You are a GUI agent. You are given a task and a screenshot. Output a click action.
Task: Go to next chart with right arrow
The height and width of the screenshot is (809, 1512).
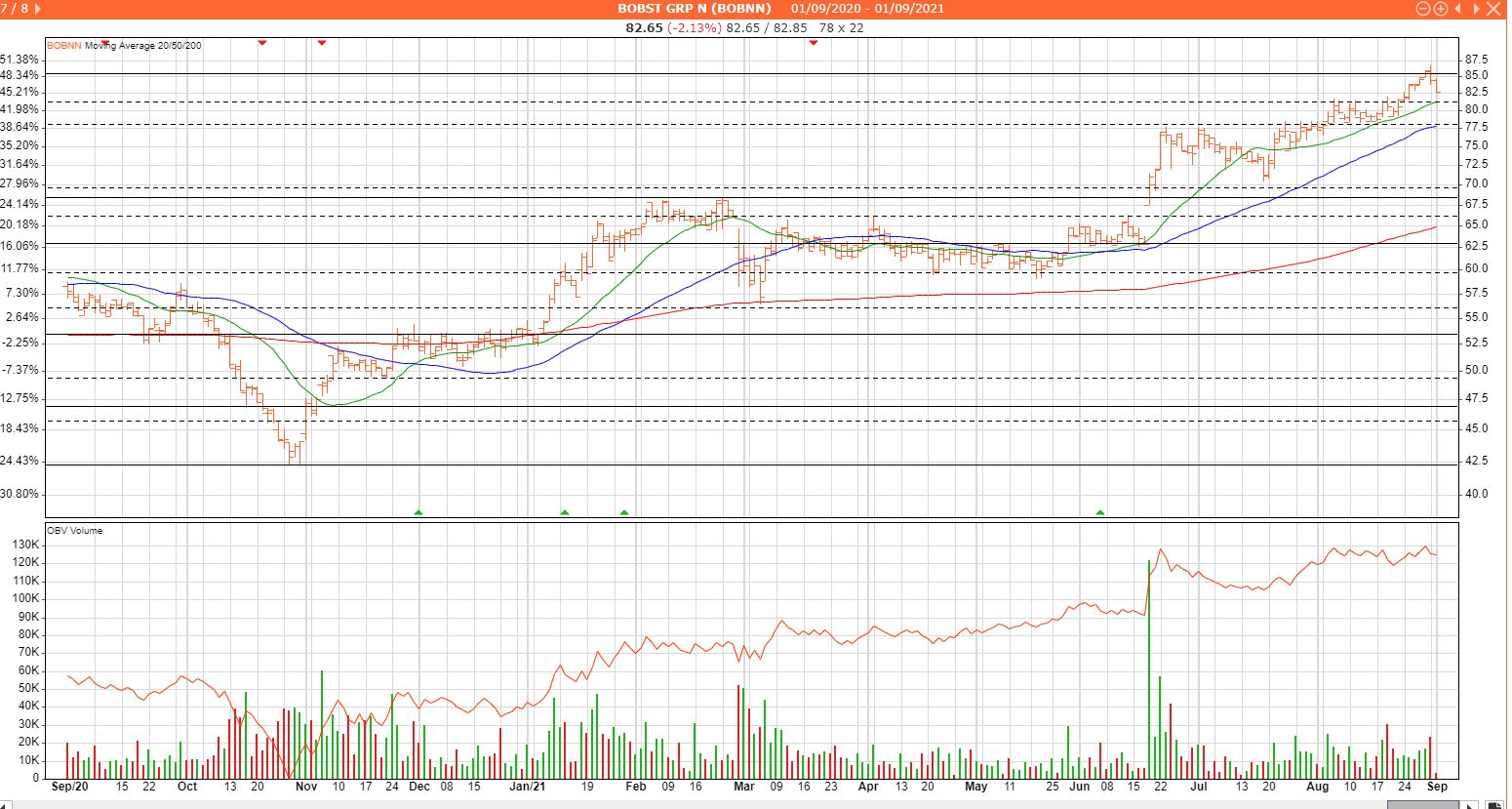pos(1475,9)
